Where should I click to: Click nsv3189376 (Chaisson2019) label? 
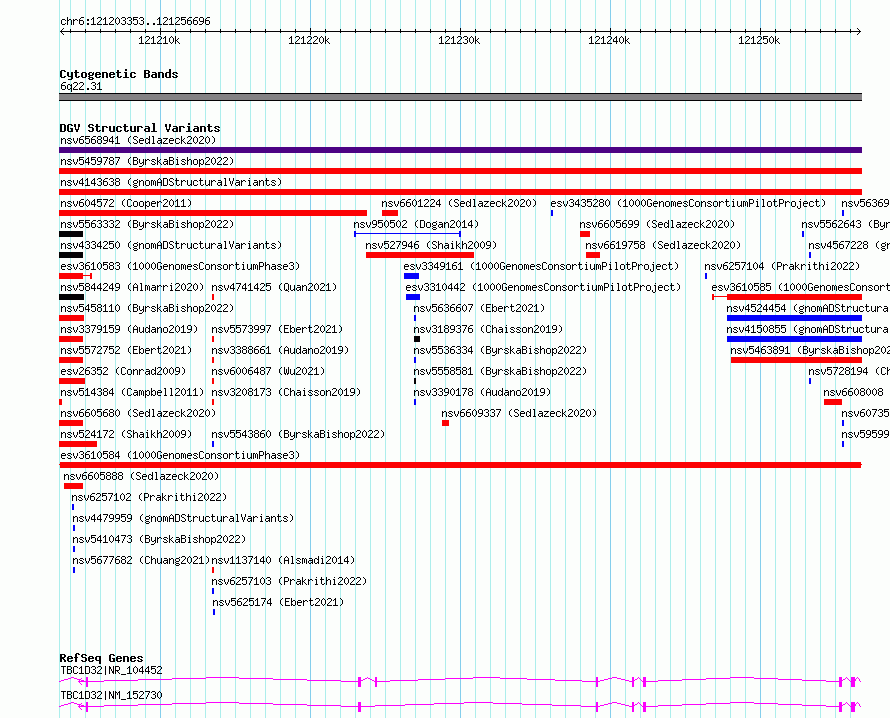(488, 329)
